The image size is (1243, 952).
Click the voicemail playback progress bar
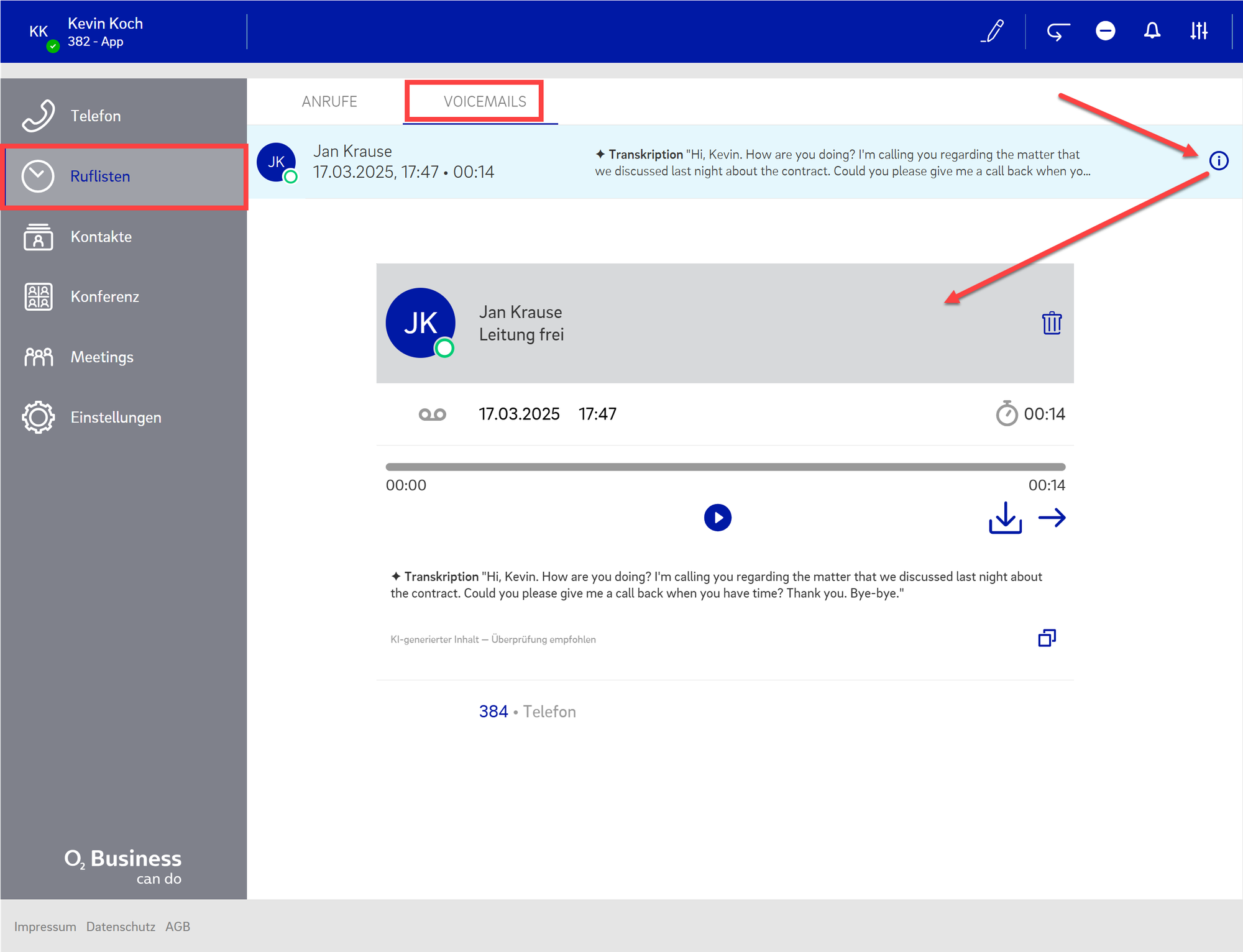[x=725, y=467]
